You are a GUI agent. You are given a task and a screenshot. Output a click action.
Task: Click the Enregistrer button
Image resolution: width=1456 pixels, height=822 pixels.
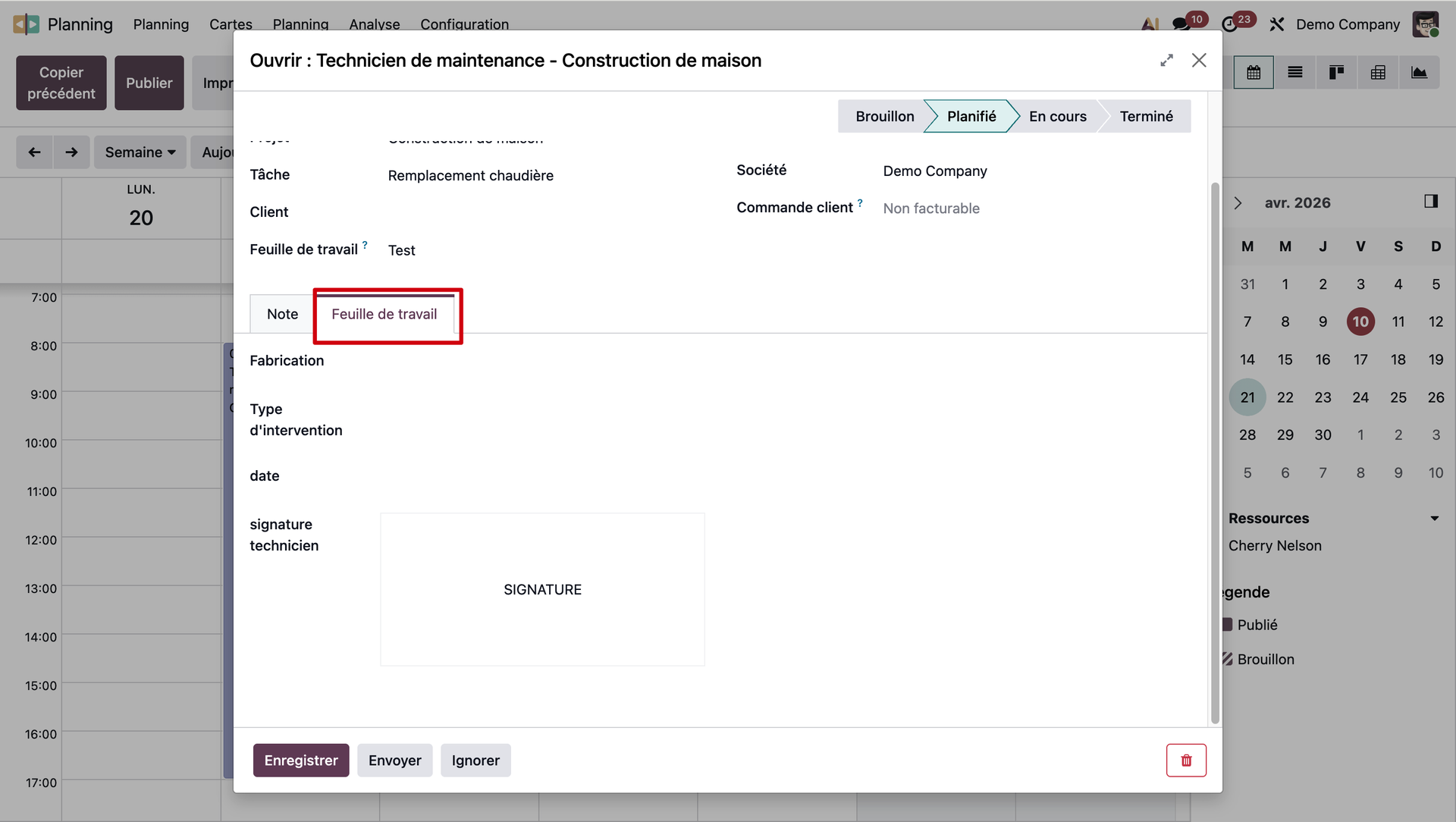coord(301,761)
